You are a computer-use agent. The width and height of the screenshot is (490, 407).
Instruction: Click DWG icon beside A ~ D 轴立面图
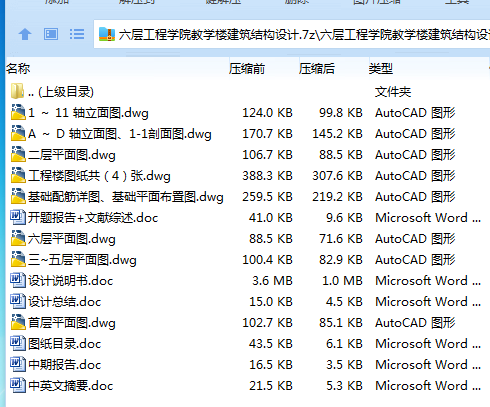[18, 133]
